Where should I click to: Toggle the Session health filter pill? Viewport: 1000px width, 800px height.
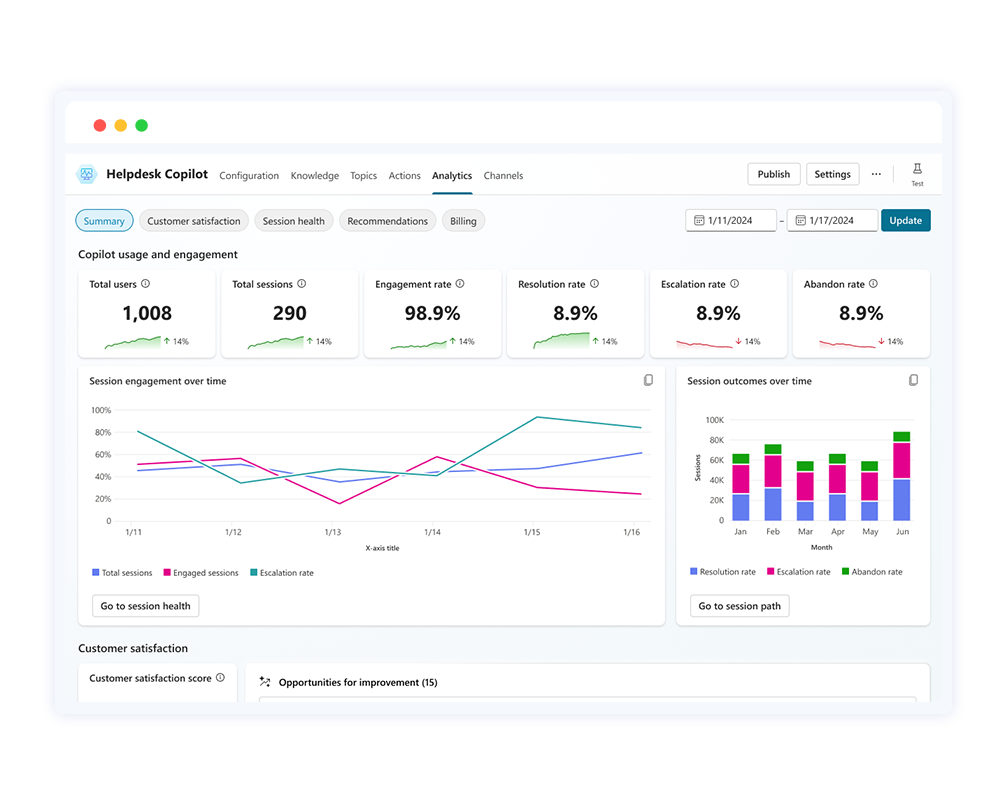[293, 221]
